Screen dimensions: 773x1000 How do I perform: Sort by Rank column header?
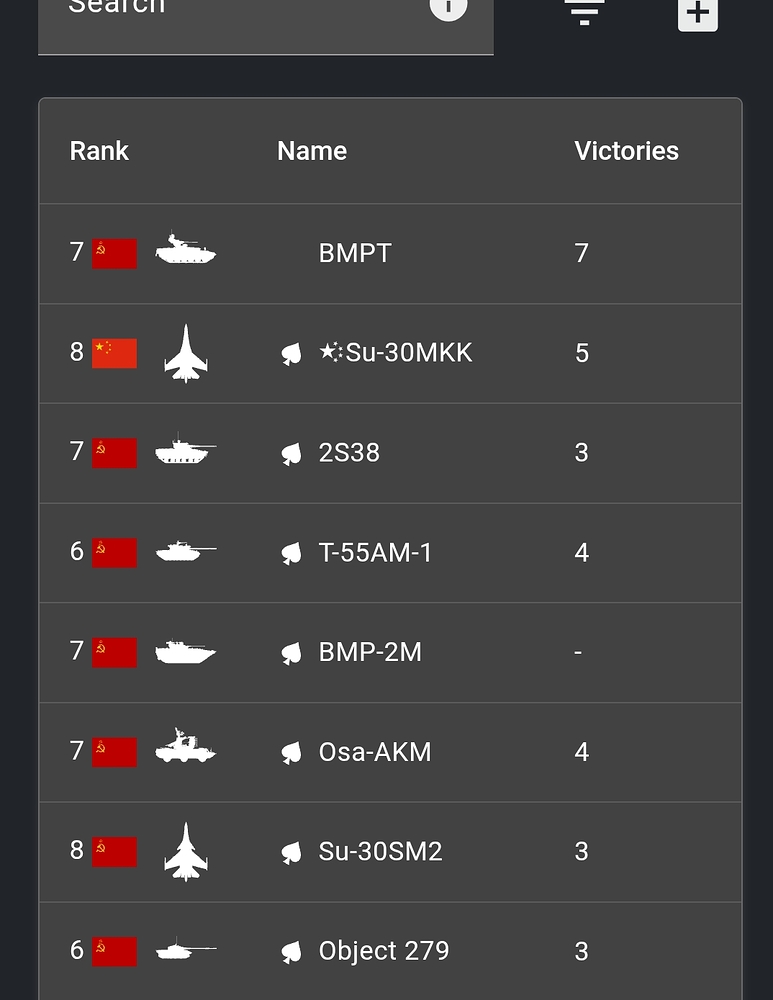(99, 151)
